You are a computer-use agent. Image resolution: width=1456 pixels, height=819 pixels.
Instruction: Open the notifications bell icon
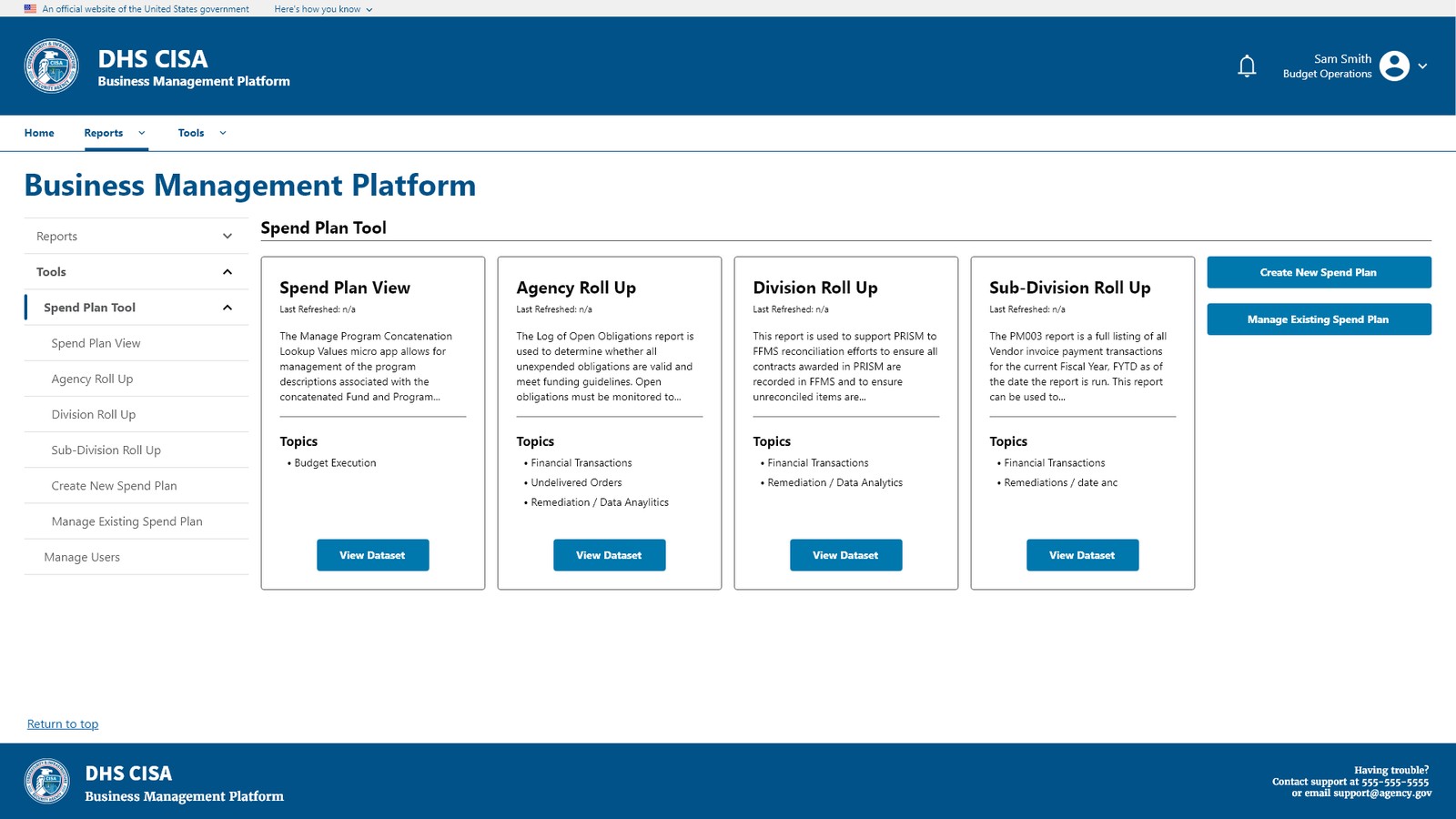click(x=1247, y=66)
